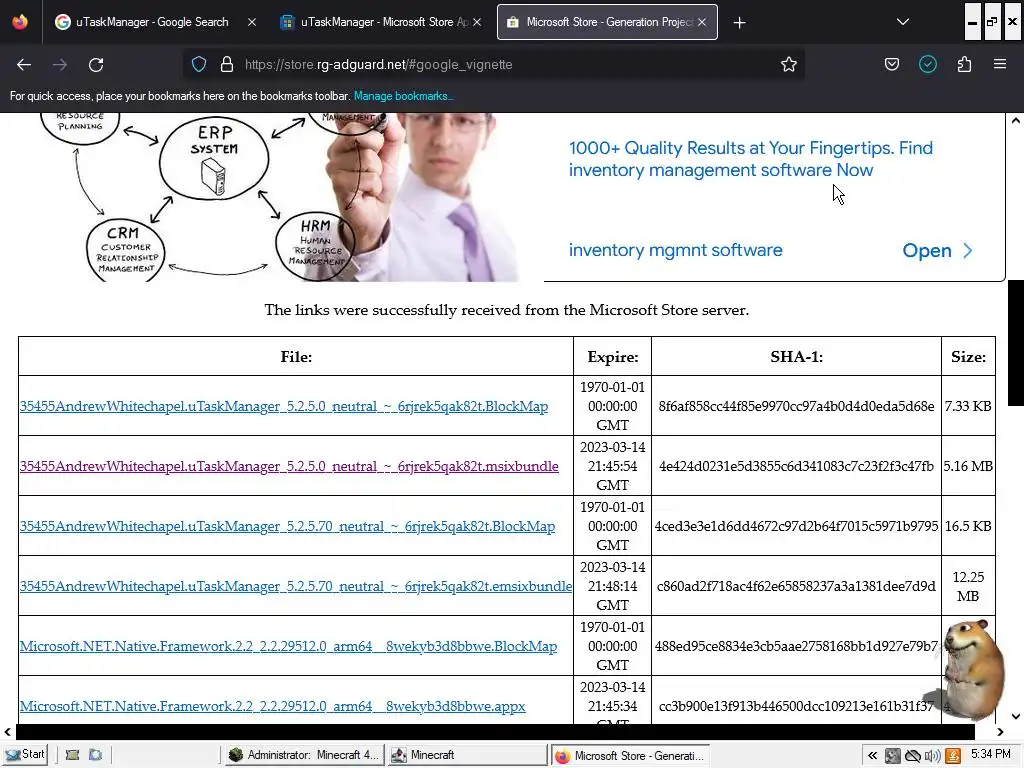Download the uTaskManager 5.2.5.0 BlockMap file
1024x768 pixels.
pos(283,406)
